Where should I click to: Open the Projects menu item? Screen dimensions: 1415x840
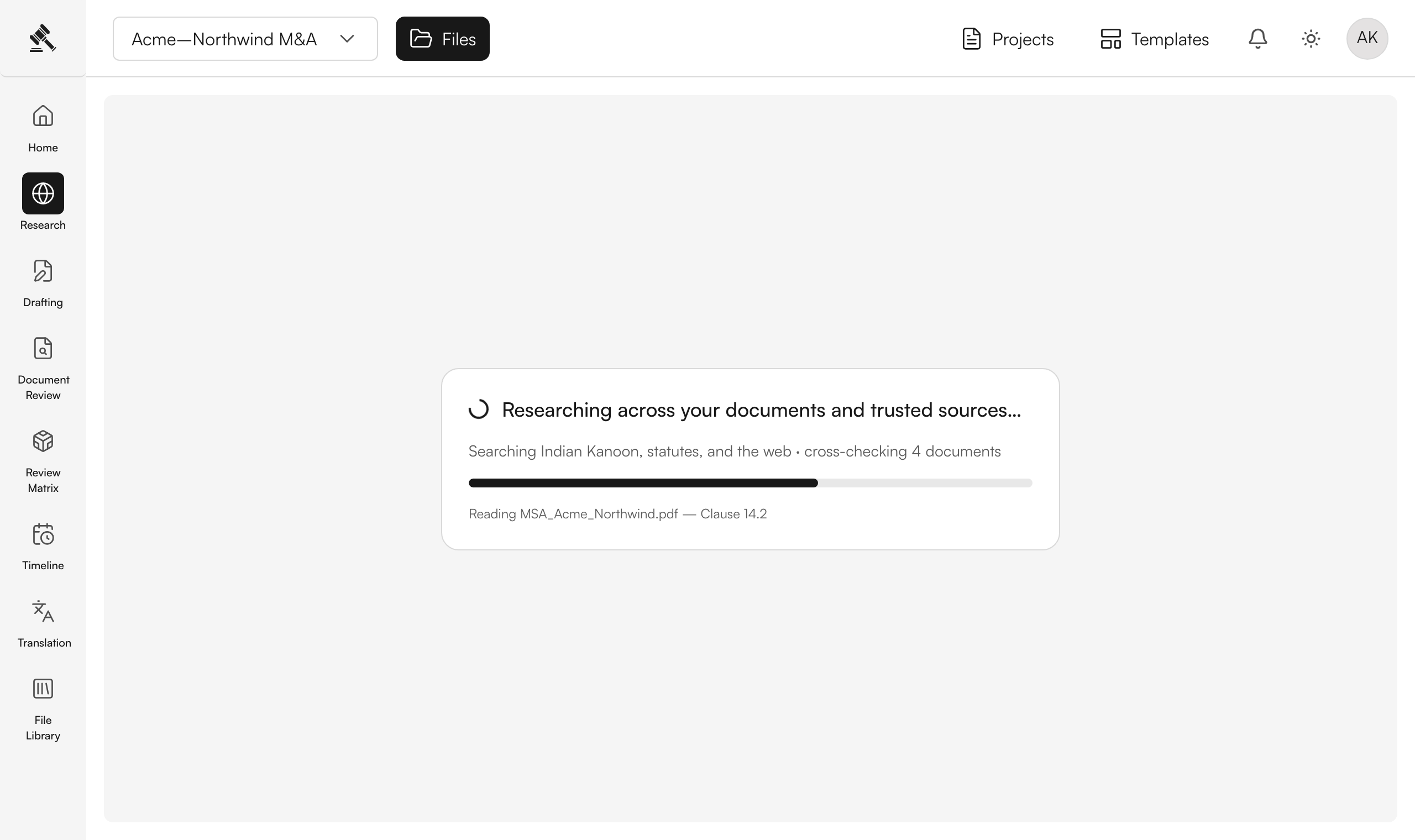(1008, 39)
